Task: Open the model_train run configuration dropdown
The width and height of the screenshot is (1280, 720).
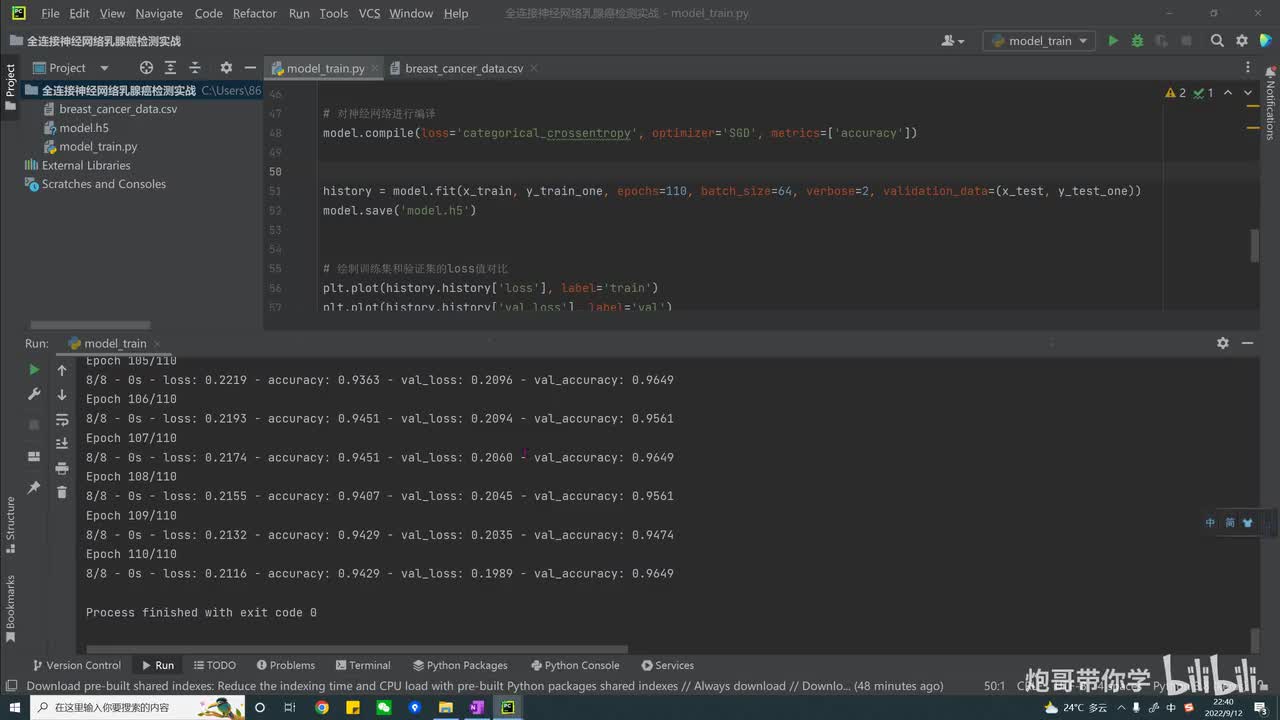Action: [1040, 41]
